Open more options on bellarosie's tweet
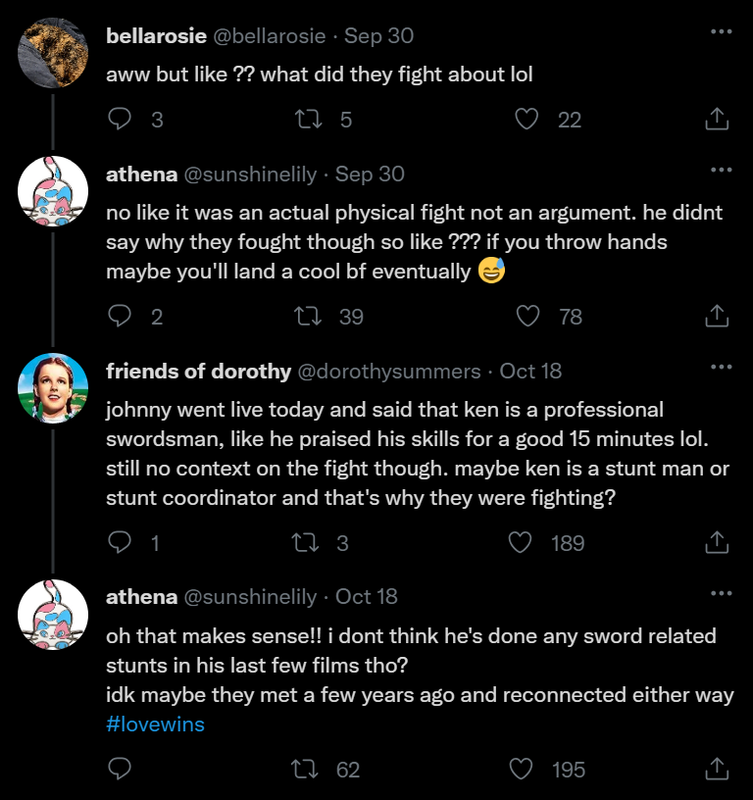Image resolution: width=753 pixels, height=800 pixels. [720, 32]
